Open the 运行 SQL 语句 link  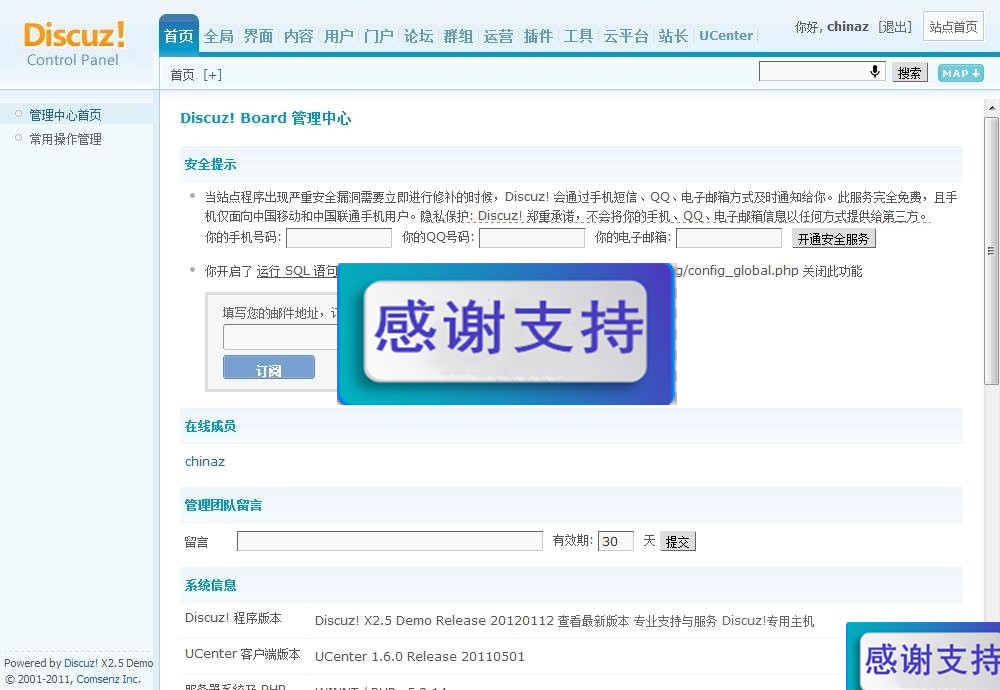297,271
